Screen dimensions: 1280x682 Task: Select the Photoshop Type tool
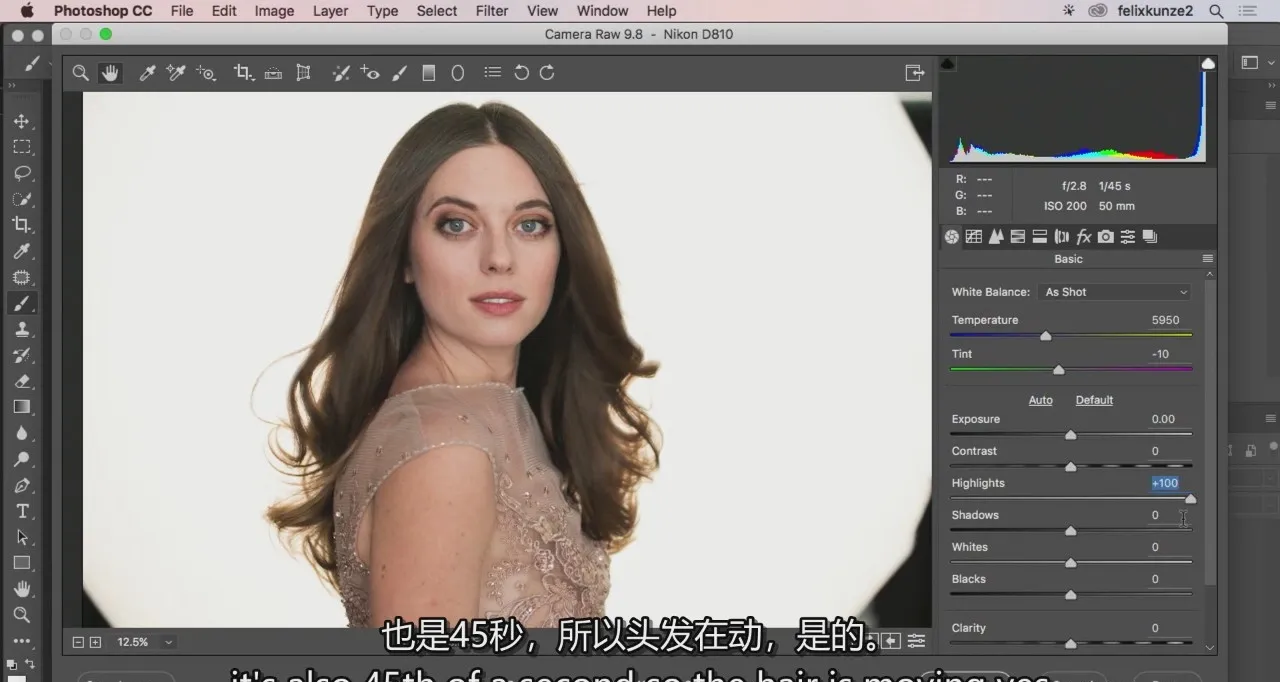tap(21, 511)
